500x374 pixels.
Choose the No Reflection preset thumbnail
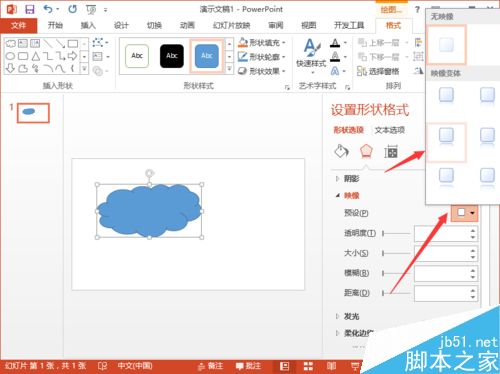click(x=446, y=44)
